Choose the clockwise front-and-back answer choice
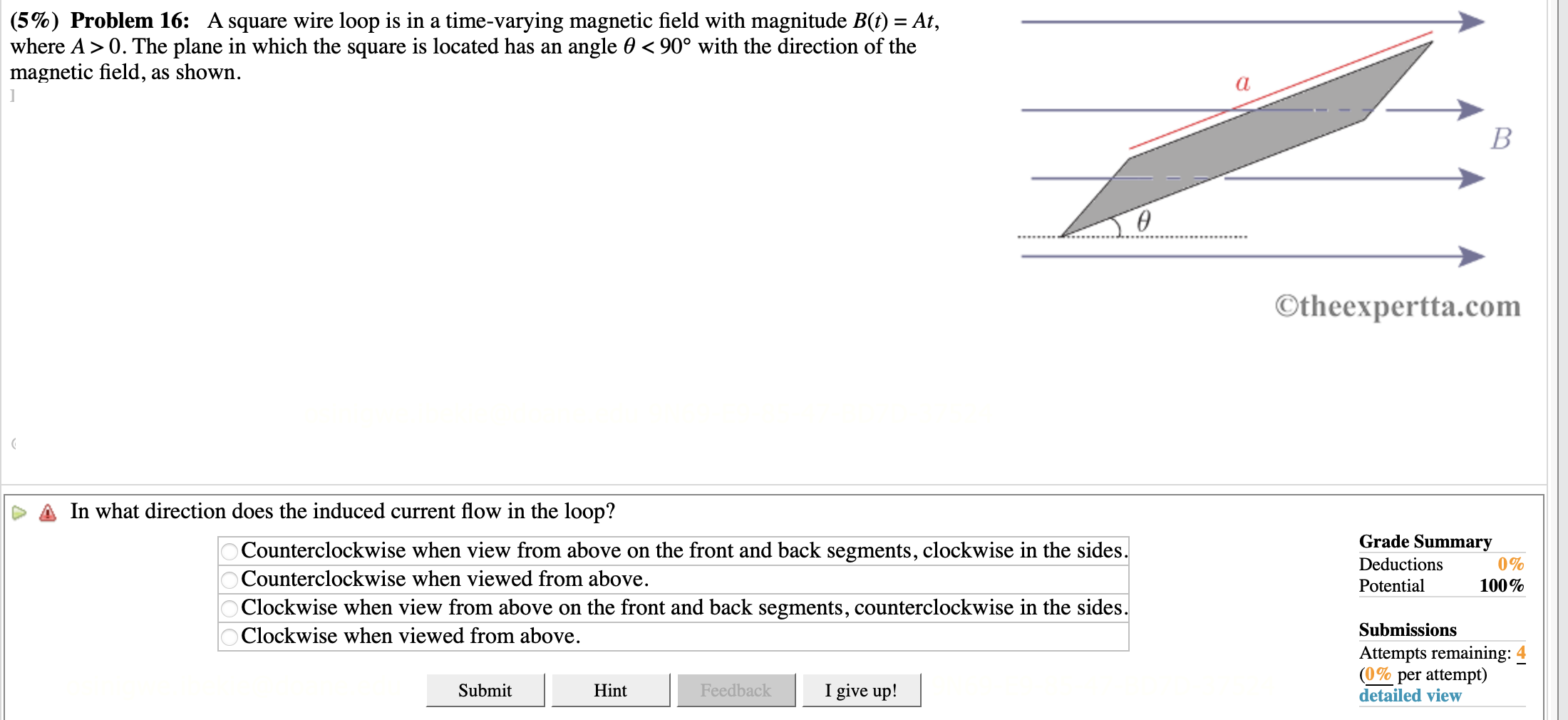1568x720 pixels. [229, 608]
